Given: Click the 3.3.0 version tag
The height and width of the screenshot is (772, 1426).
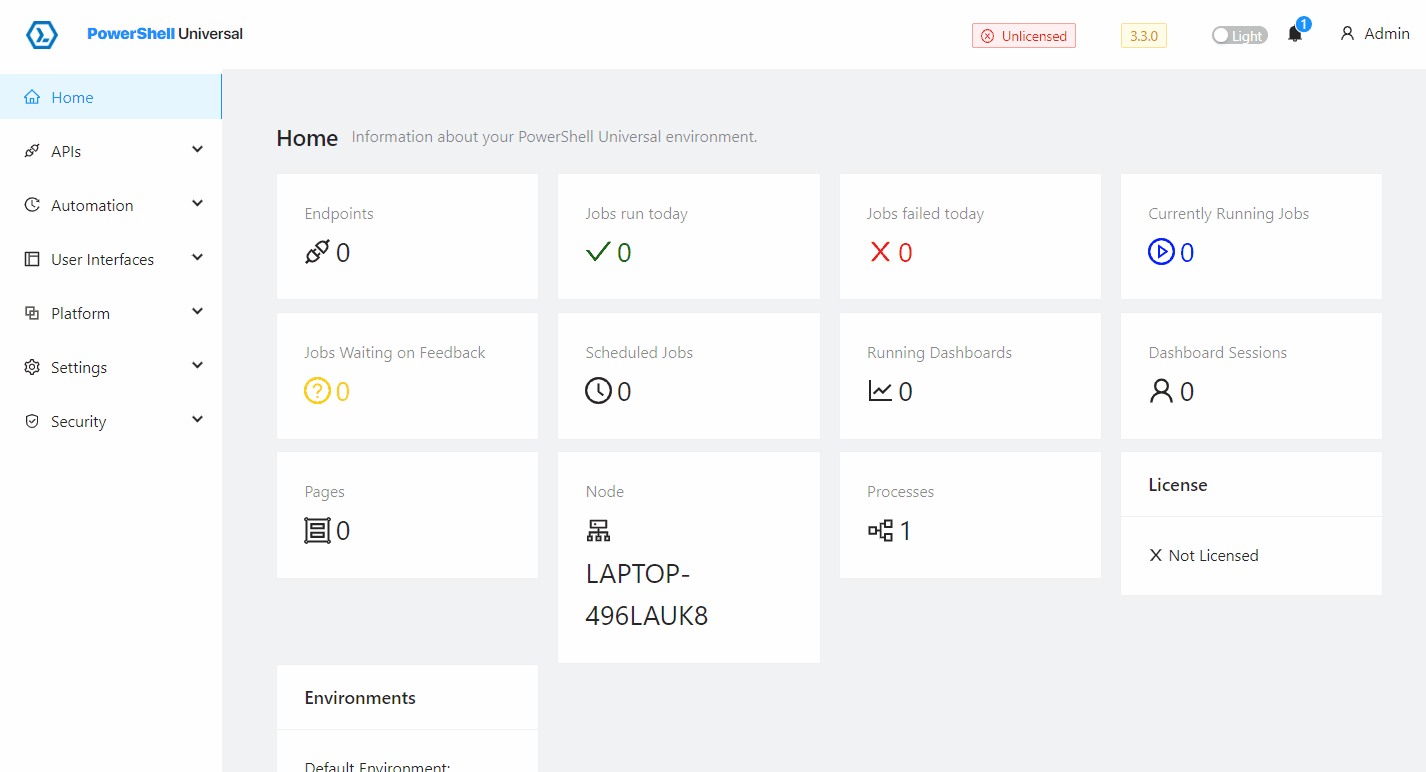Looking at the screenshot, I should (x=1144, y=36).
